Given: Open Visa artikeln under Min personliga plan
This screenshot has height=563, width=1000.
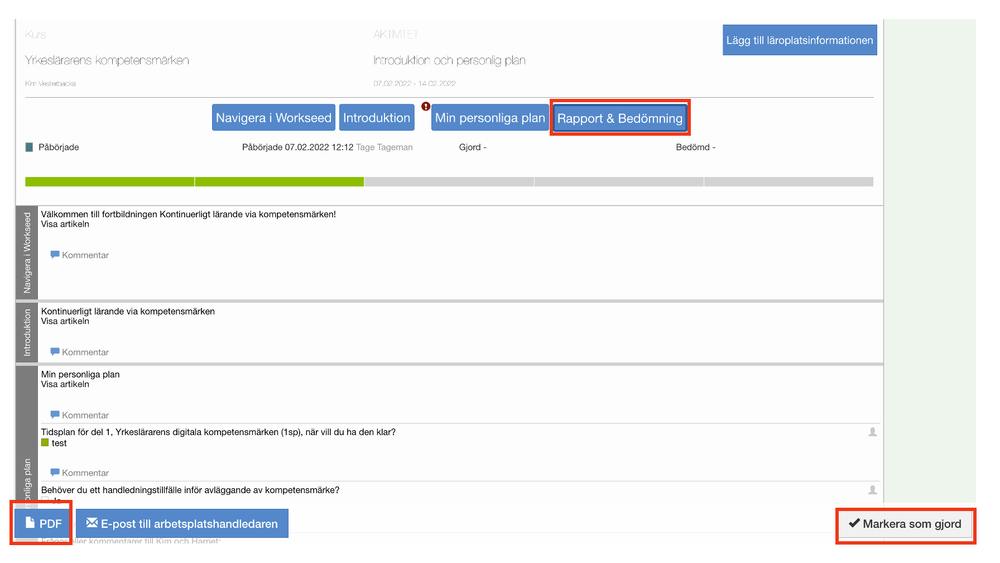Looking at the screenshot, I should click(65, 385).
